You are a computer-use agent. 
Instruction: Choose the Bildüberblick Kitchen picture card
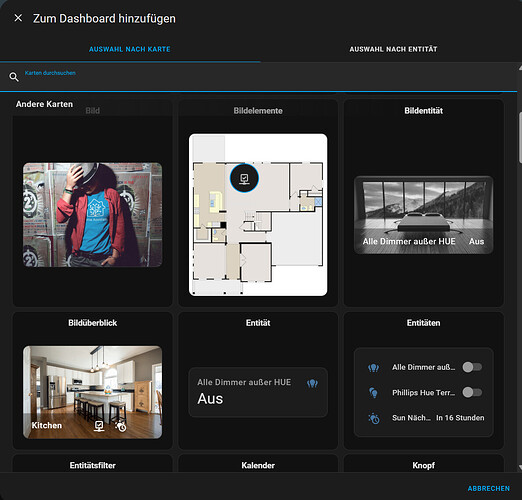[93, 392]
